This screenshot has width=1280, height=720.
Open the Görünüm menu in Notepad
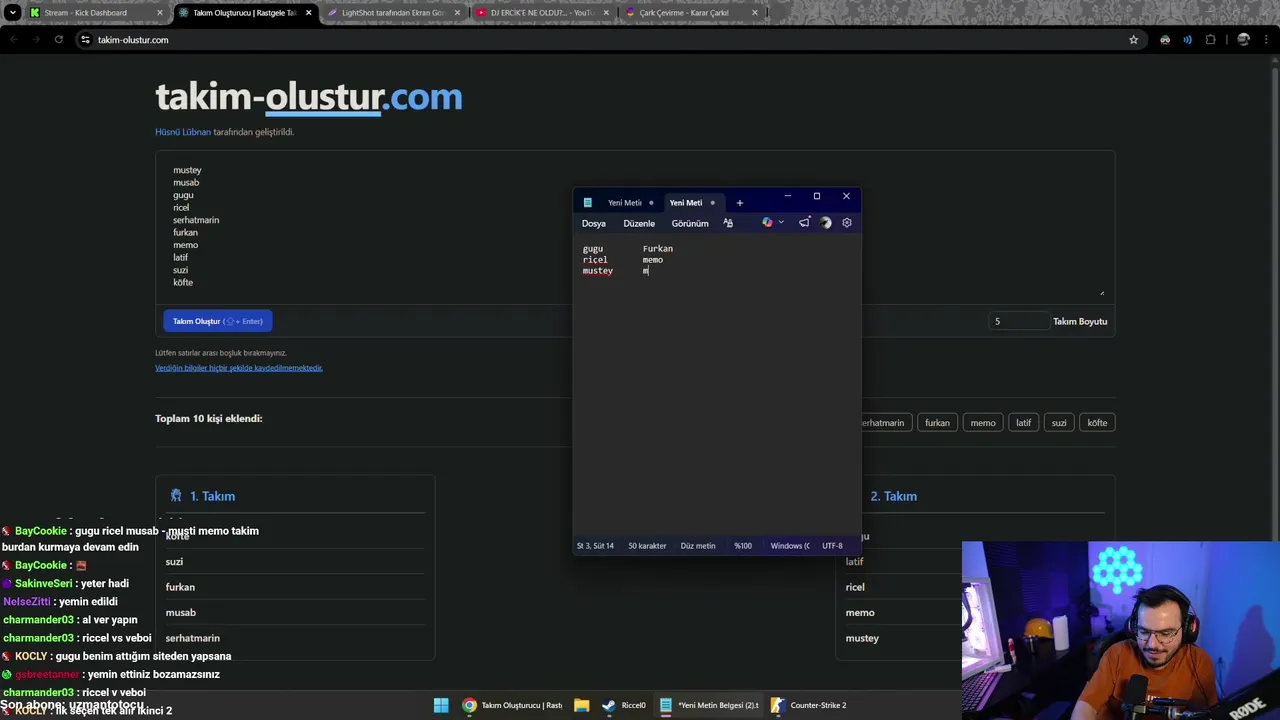pos(690,224)
